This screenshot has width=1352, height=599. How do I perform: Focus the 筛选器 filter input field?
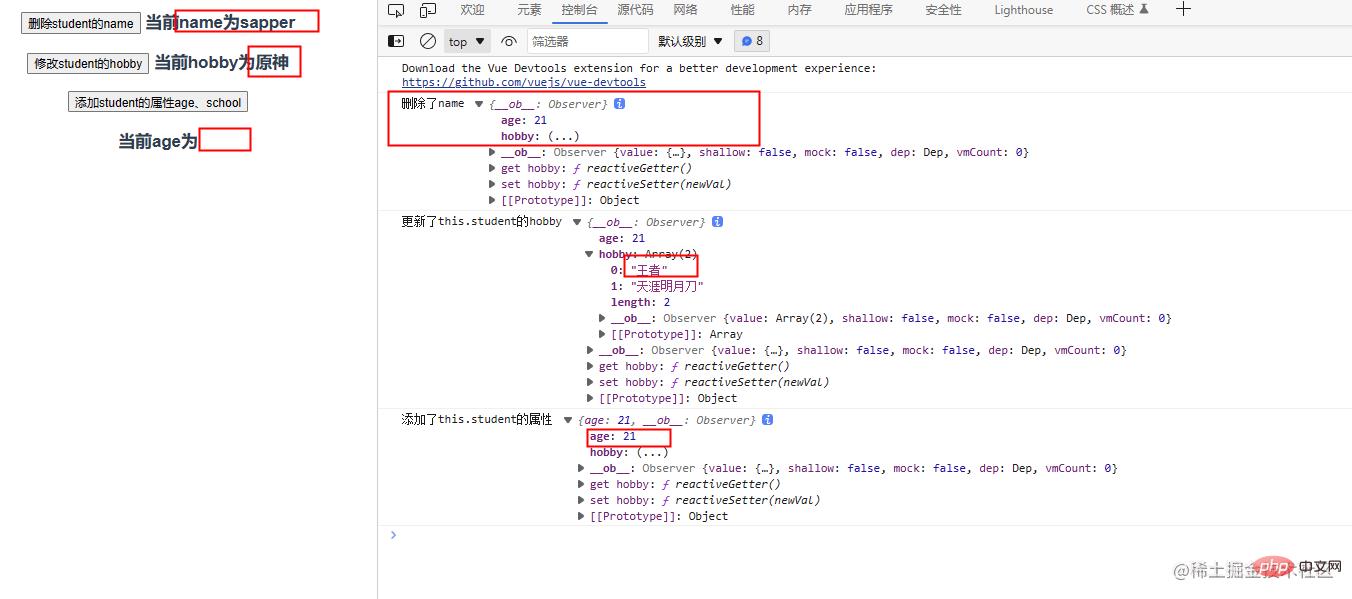pos(586,41)
